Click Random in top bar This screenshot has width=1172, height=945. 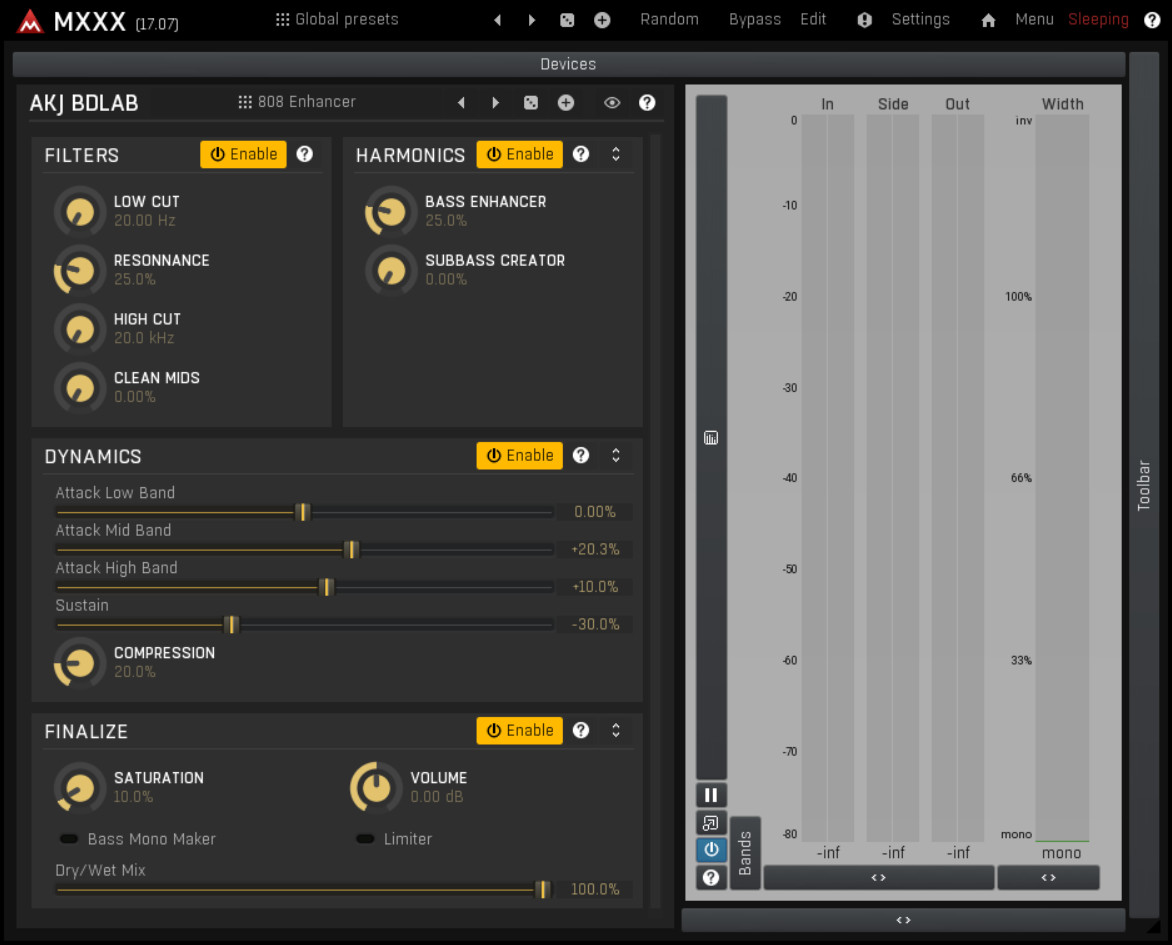669,19
